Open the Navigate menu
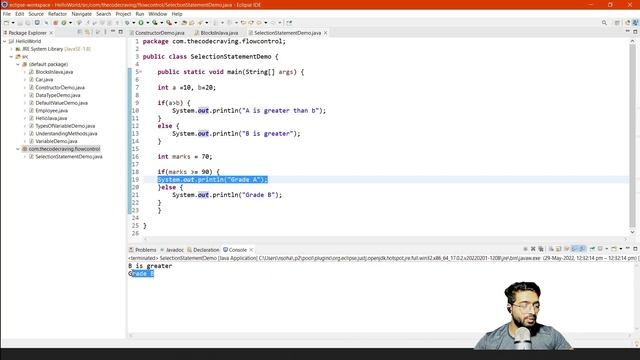 point(82,14)
